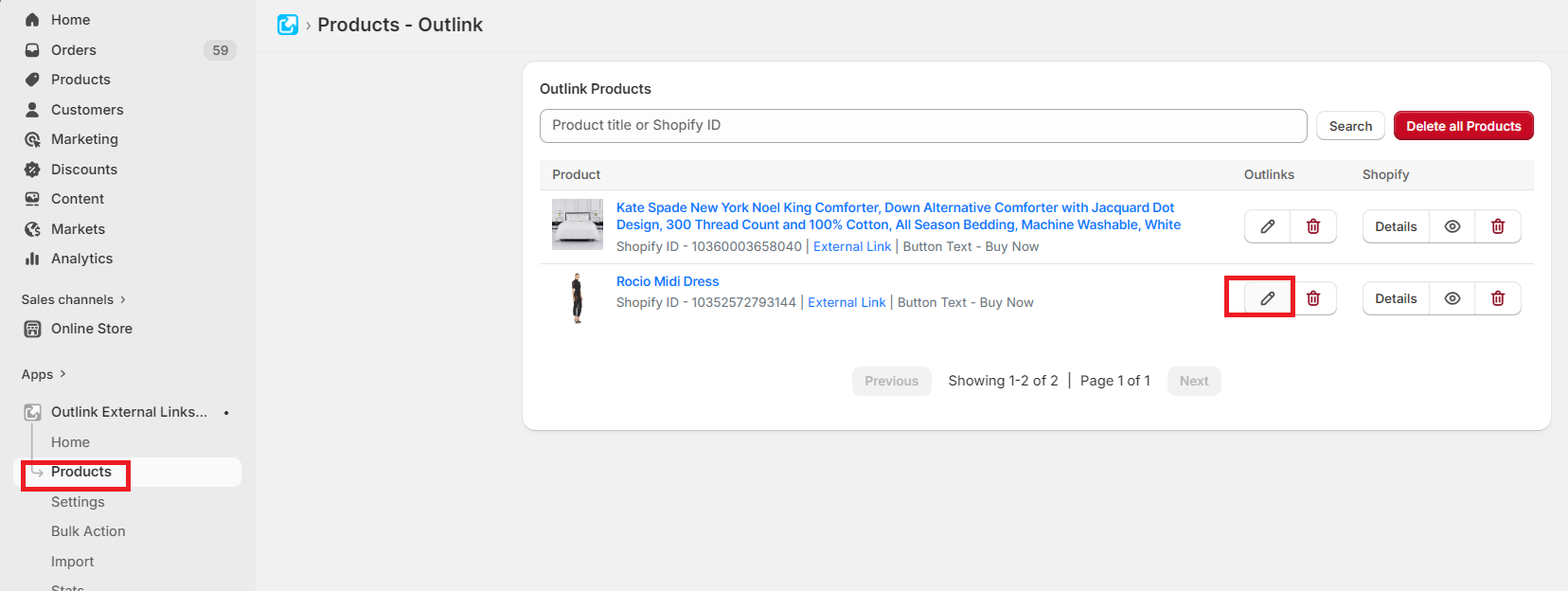
Task: Click the Outlinks column header
Action: click(1269, 174)
